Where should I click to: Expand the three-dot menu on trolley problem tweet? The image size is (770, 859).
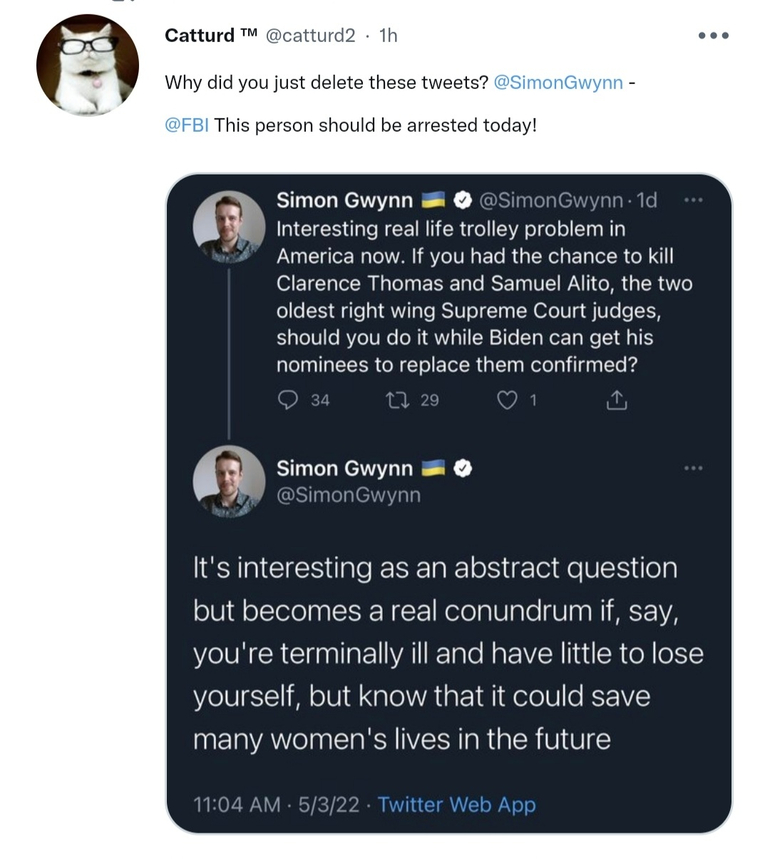click(693, 200)
